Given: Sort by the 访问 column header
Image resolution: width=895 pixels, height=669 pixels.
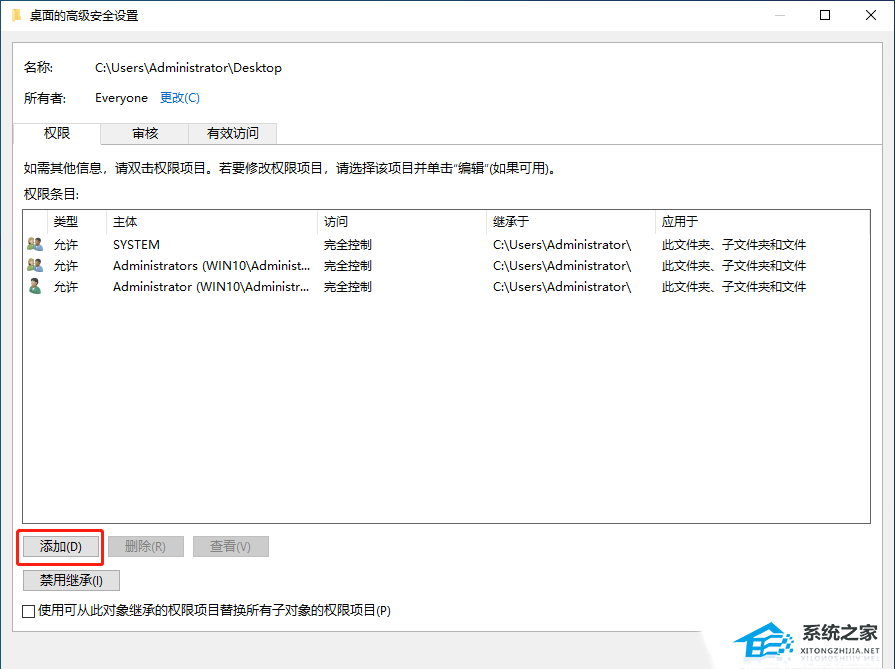Looking at the screenshot, I should 402,221.
